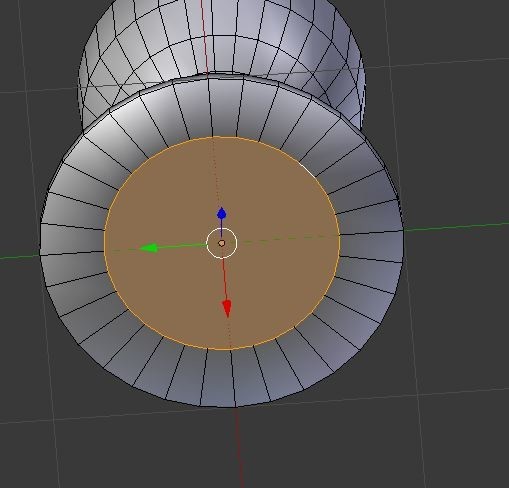
Task: Click the white circle at the gizmo center
Action: click(x=222, y=243)
